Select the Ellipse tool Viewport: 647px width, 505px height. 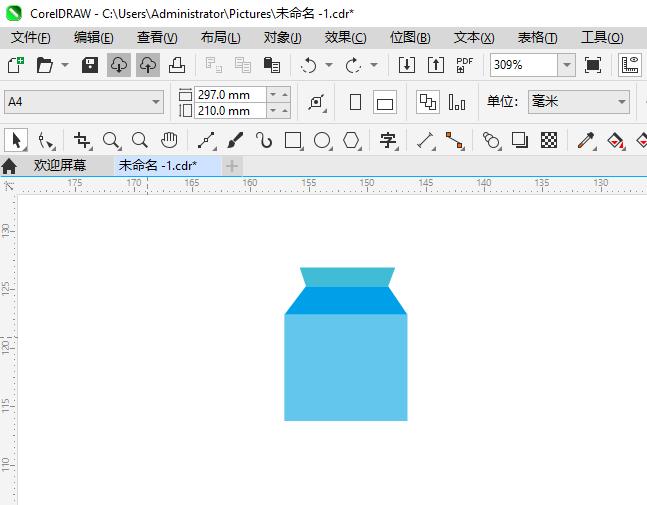click(x=322, y=140)
